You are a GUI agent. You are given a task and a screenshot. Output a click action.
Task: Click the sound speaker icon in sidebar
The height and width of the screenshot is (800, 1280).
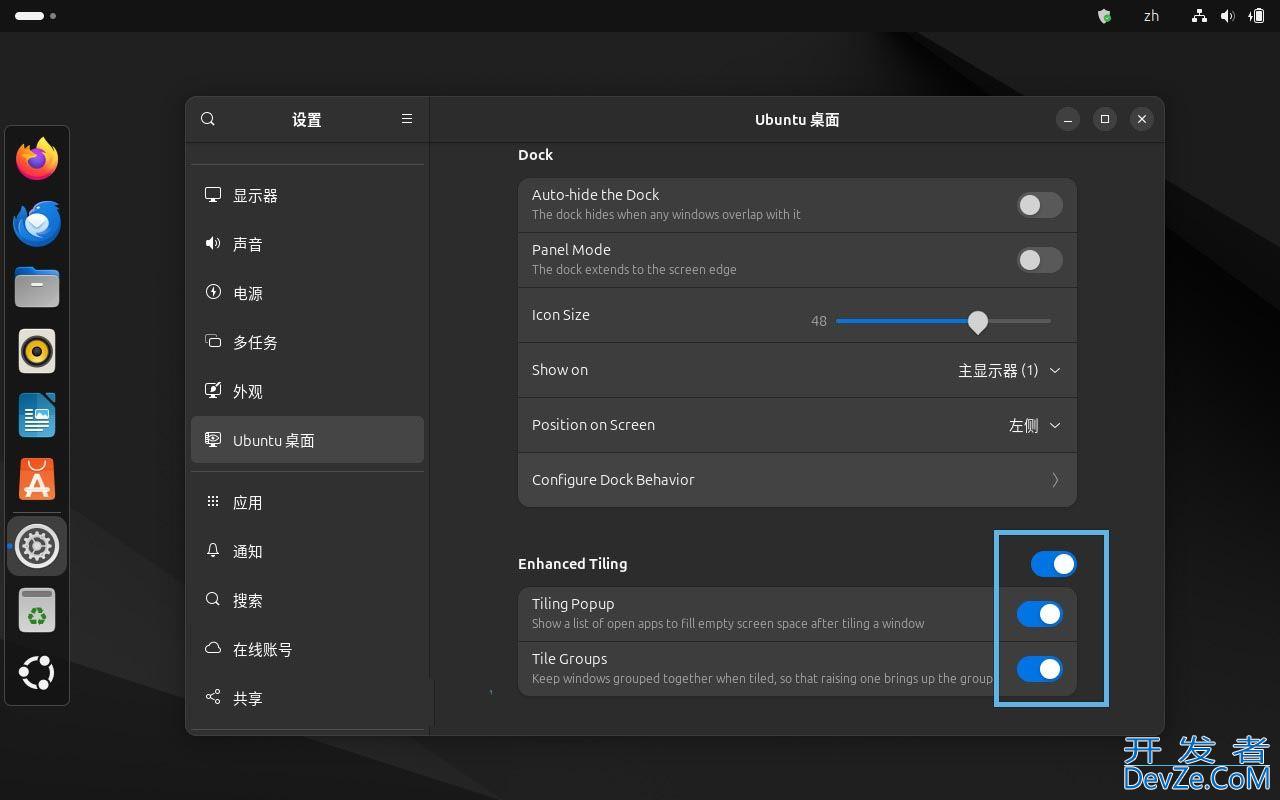pyautogui.click(x=213, y=243)
